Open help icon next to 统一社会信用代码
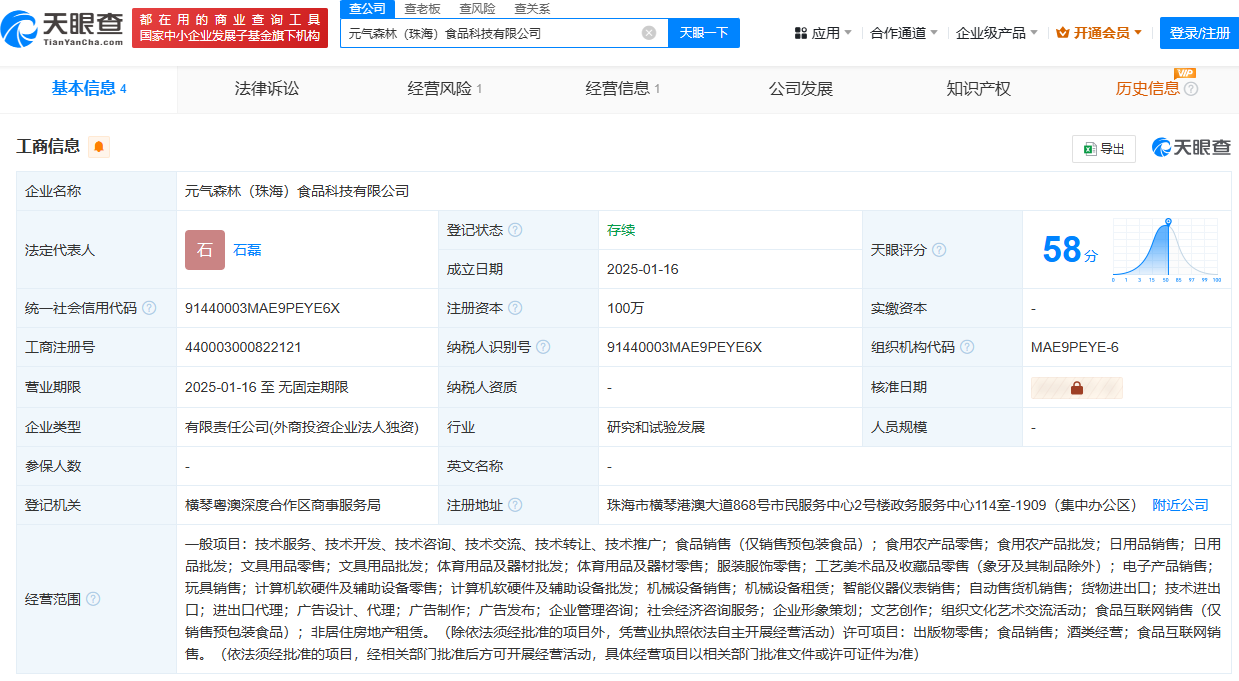 pyautogui.click(x=149, y=308)
